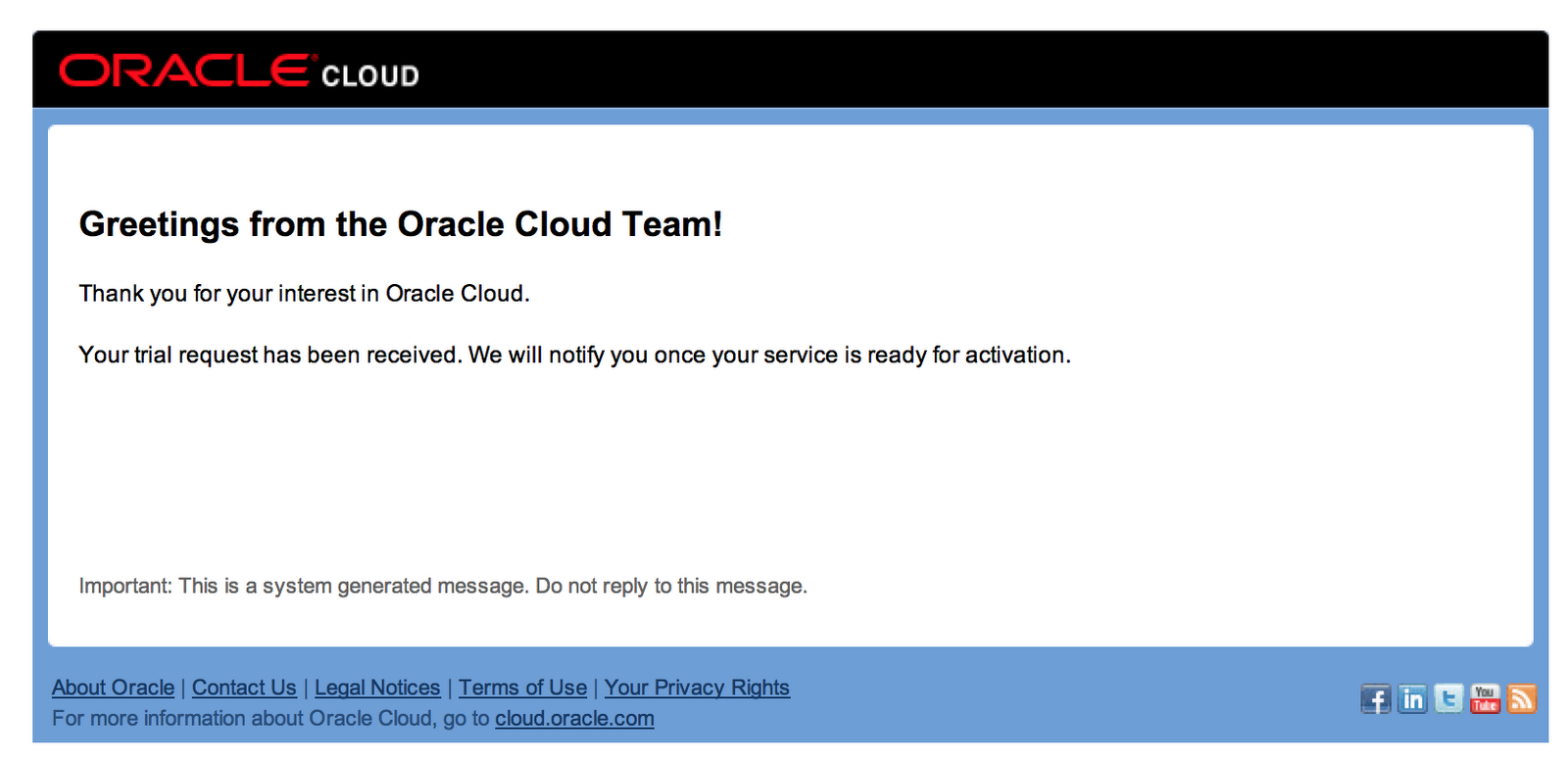Open the About Oracle link
This screenshot has width=1568, height=760.
pyautogui.click(x=113, y=688)
